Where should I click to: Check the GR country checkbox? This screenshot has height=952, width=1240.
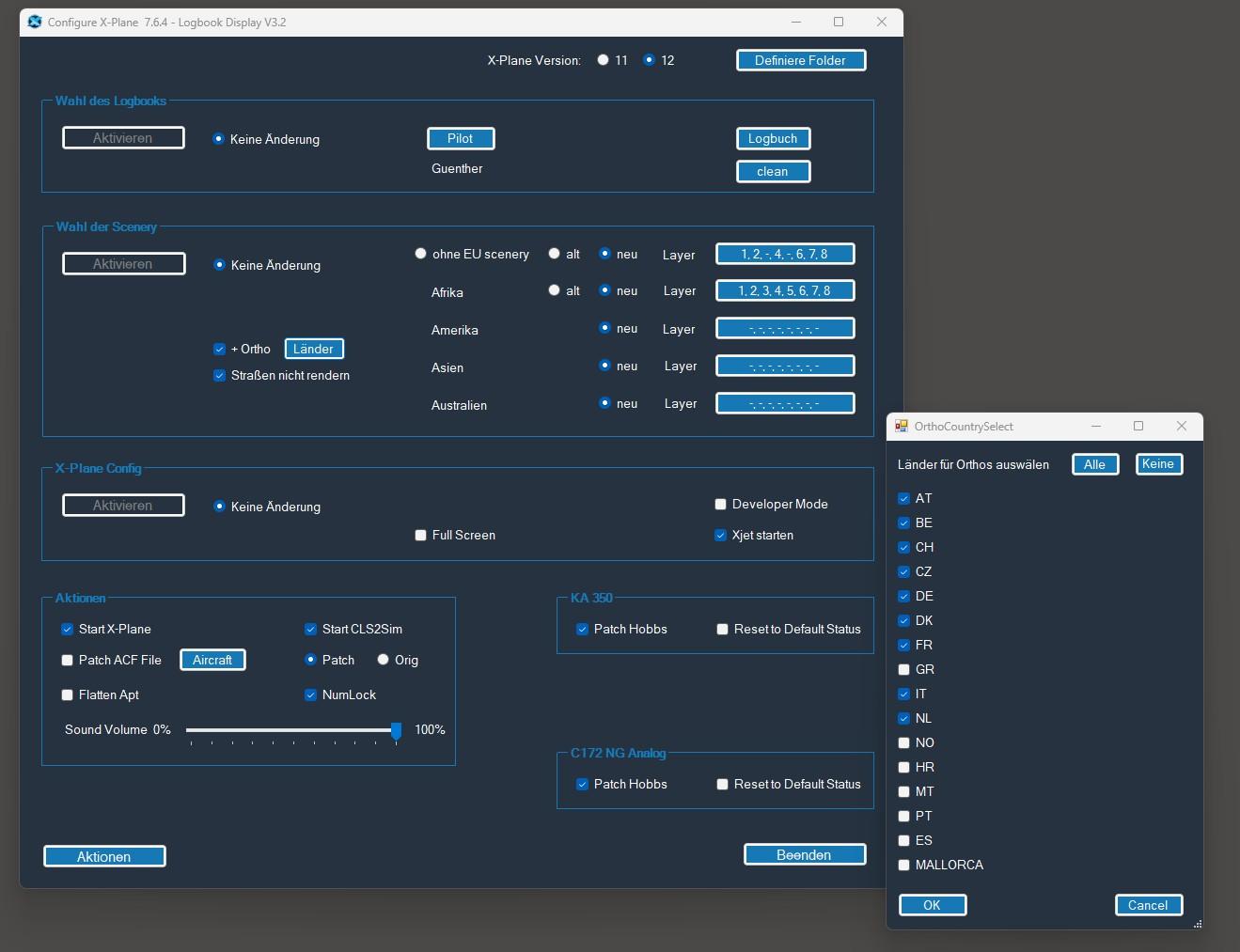[904, 669]
